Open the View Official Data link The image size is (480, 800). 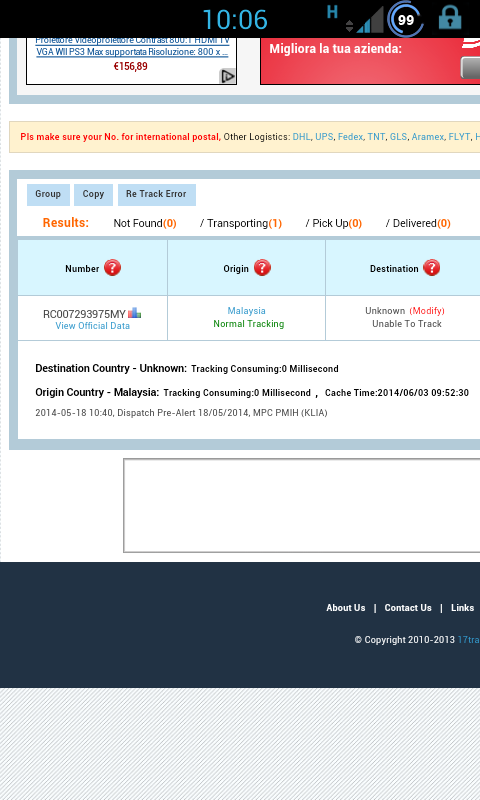click(x=92, y=326)
